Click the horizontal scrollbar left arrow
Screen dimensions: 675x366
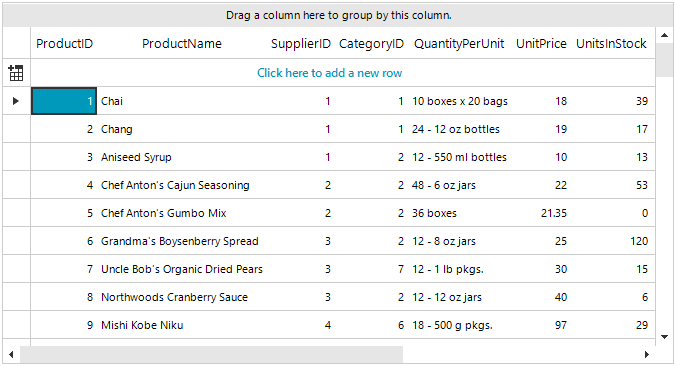coord(11,354)
